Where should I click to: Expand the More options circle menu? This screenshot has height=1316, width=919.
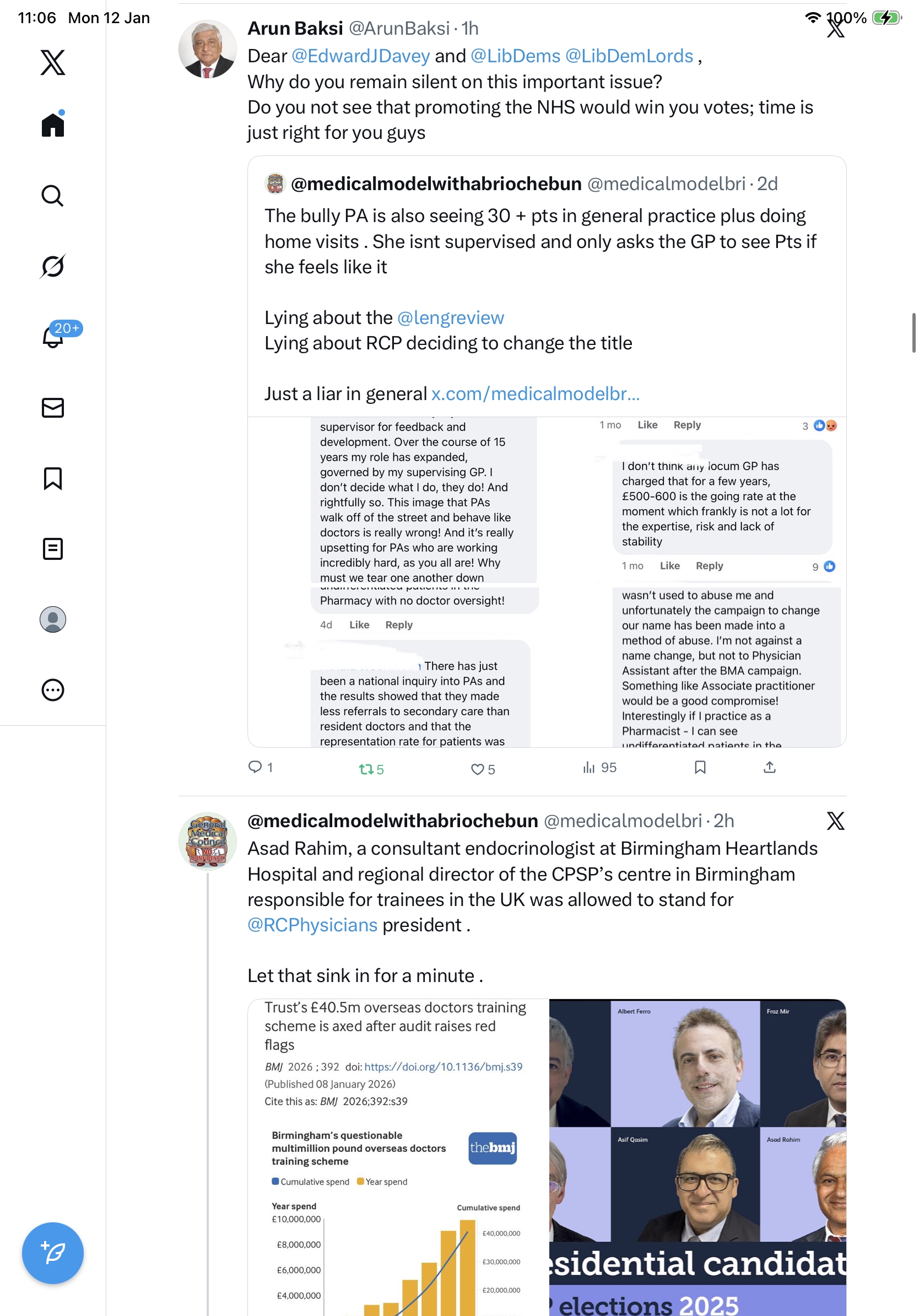pos(53,690)
